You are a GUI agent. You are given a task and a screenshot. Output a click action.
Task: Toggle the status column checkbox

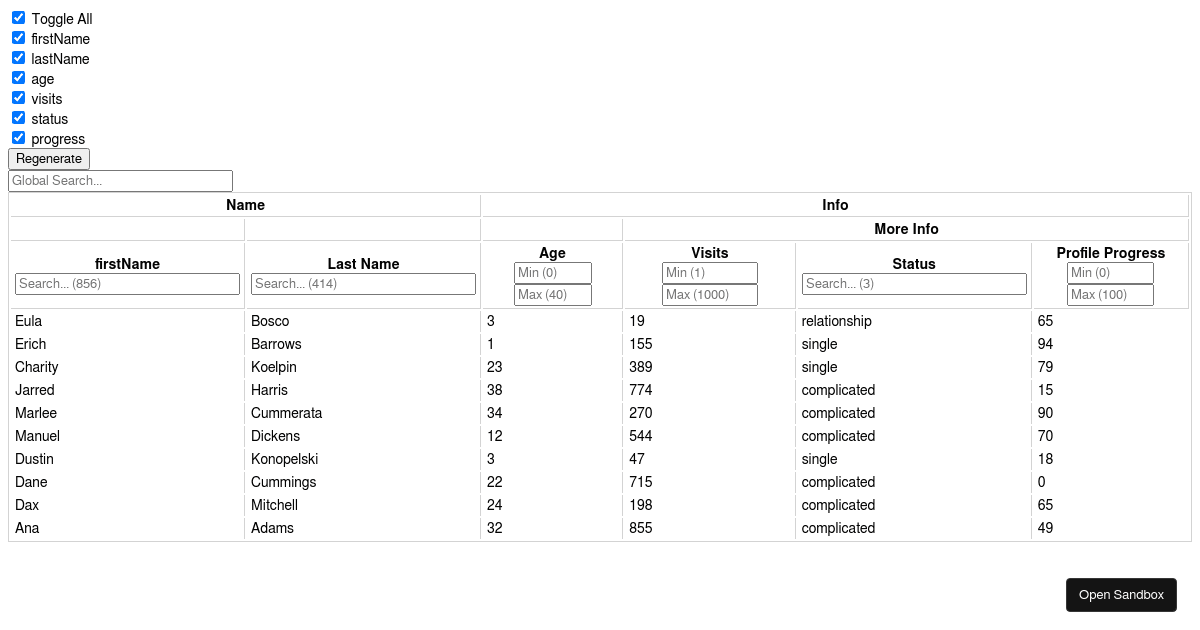pyautogui.click(x=18, y=117)
